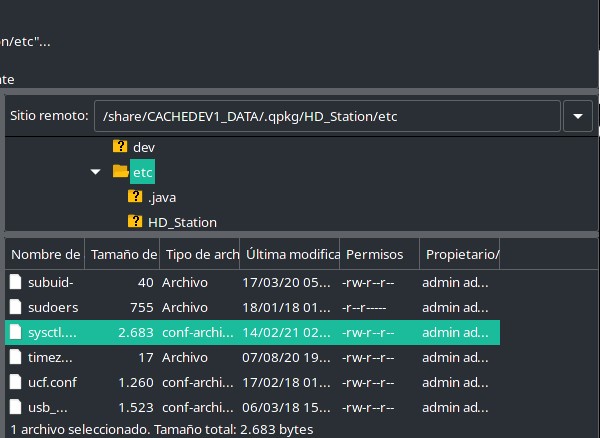Viewport: 600px width, 438px height.
Task: Open the Sitio remoto path dropdown
Action: pyautogui.click(x=578, y=116)
